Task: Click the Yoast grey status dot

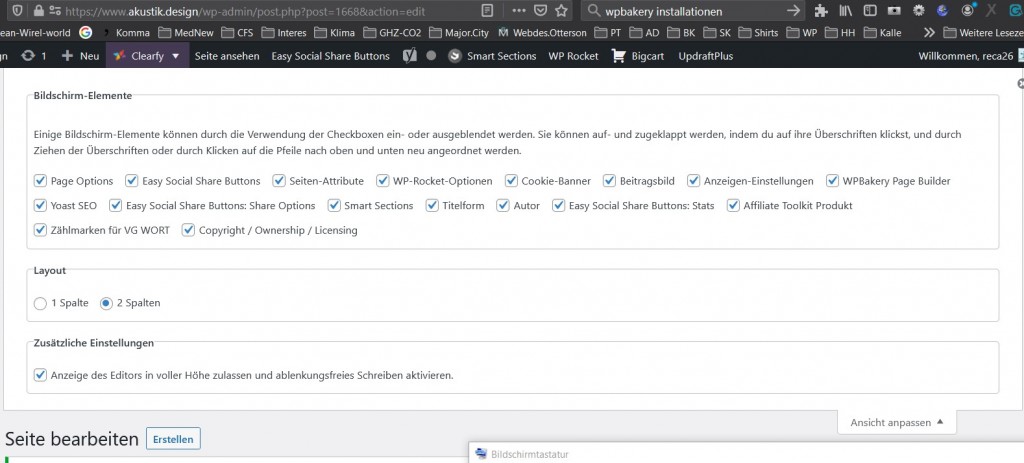Action: tap(431, 56)
